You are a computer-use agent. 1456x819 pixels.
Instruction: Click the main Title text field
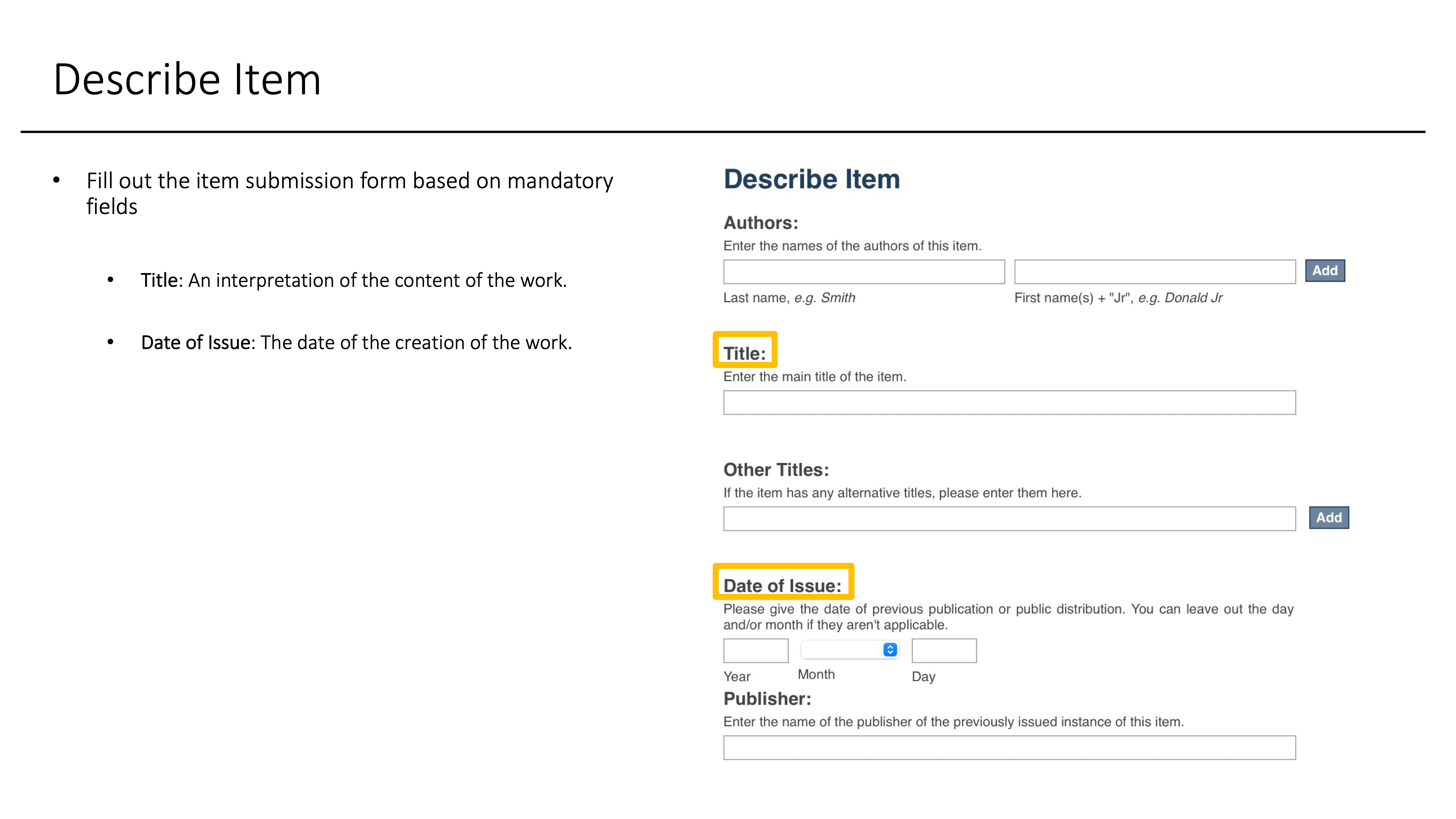point(1009,403)
